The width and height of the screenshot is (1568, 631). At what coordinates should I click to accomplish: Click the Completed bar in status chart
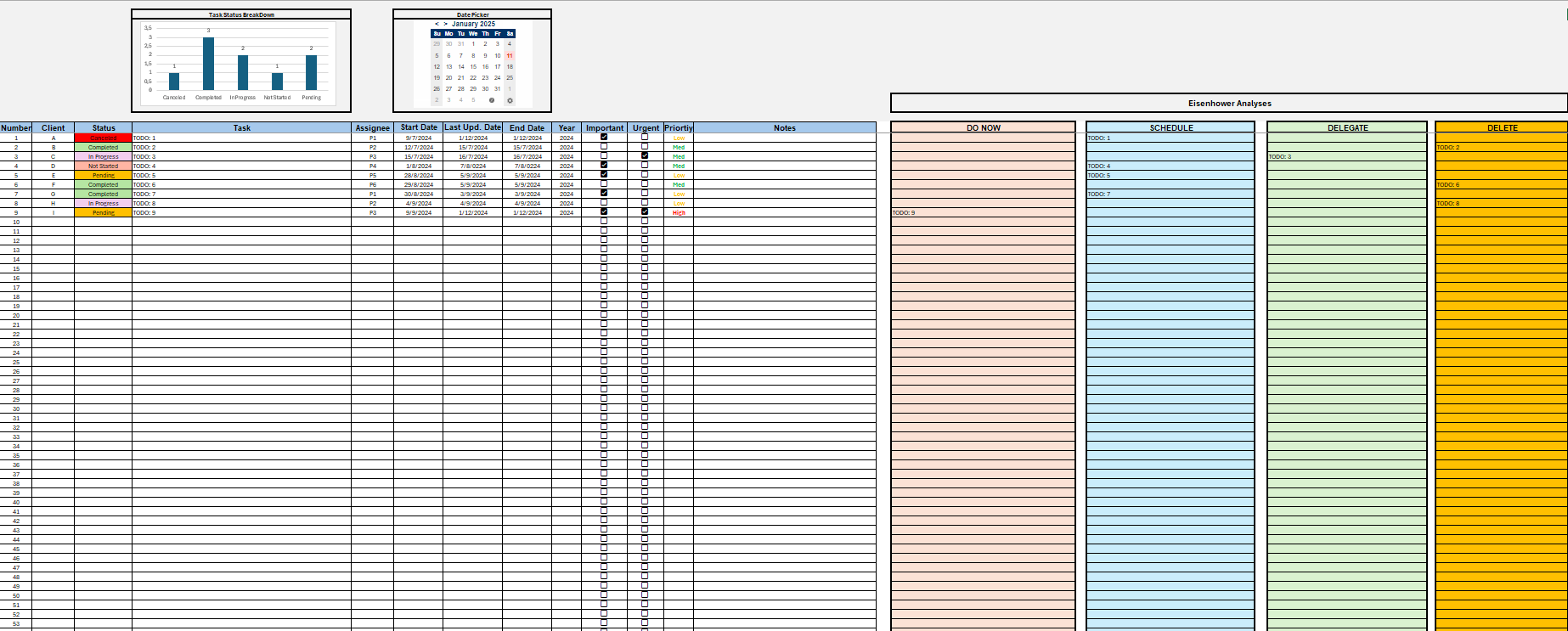click(x=208, y=64)
